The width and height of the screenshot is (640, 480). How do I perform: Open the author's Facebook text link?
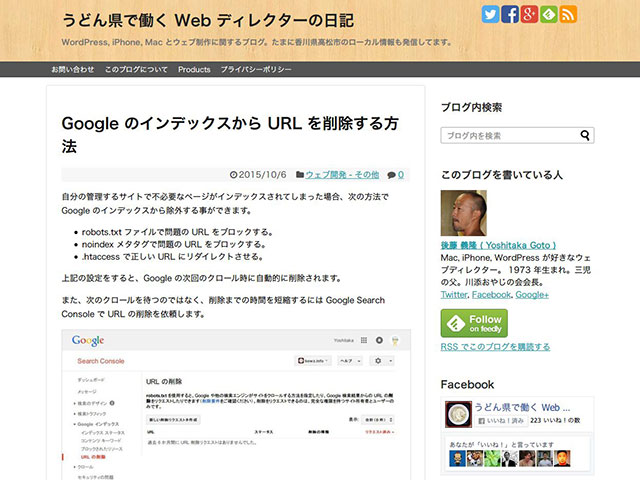491,295
